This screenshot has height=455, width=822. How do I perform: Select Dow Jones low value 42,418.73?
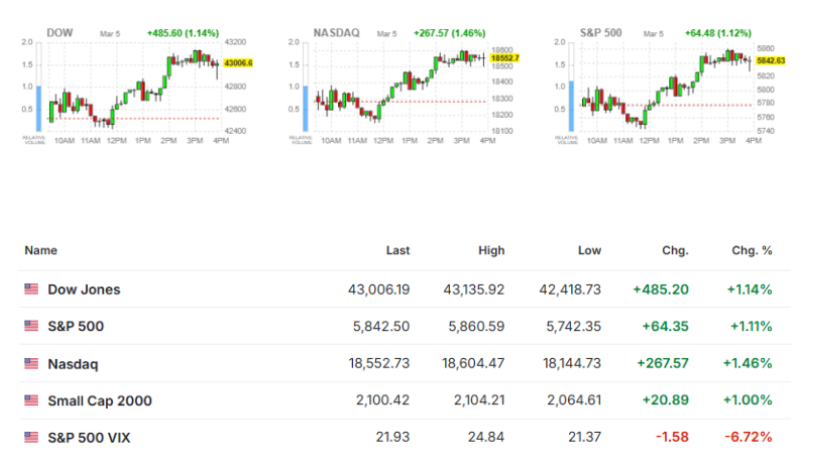tap(570, 289)
